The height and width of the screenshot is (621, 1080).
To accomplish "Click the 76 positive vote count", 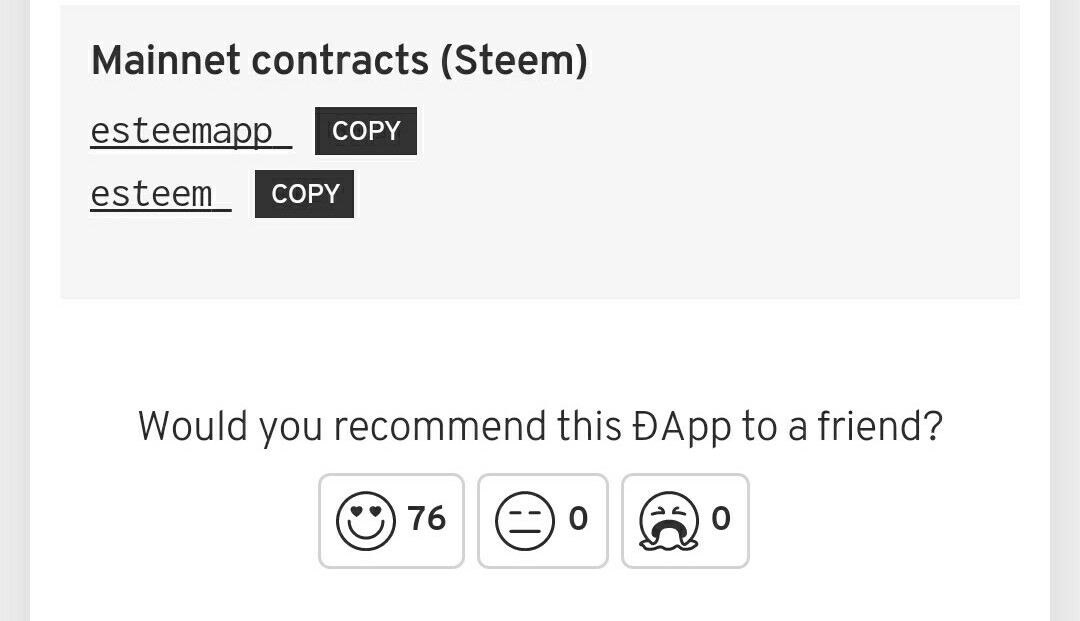I will pos(426,519).
